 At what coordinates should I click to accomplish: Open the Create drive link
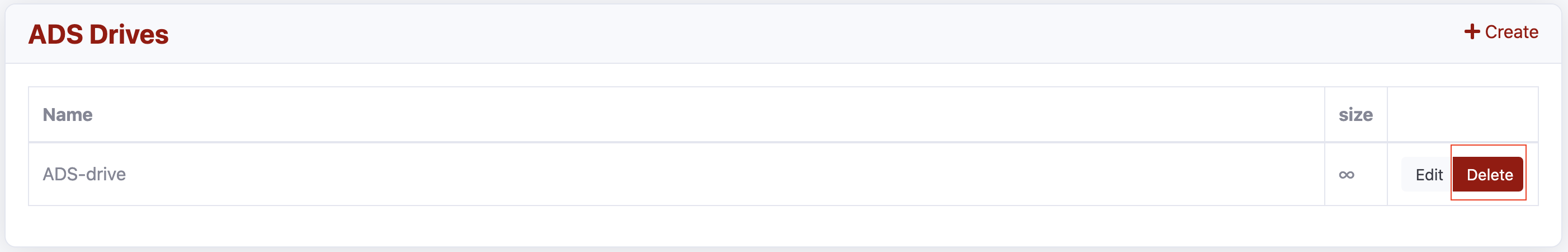[x=1501, y=32]
